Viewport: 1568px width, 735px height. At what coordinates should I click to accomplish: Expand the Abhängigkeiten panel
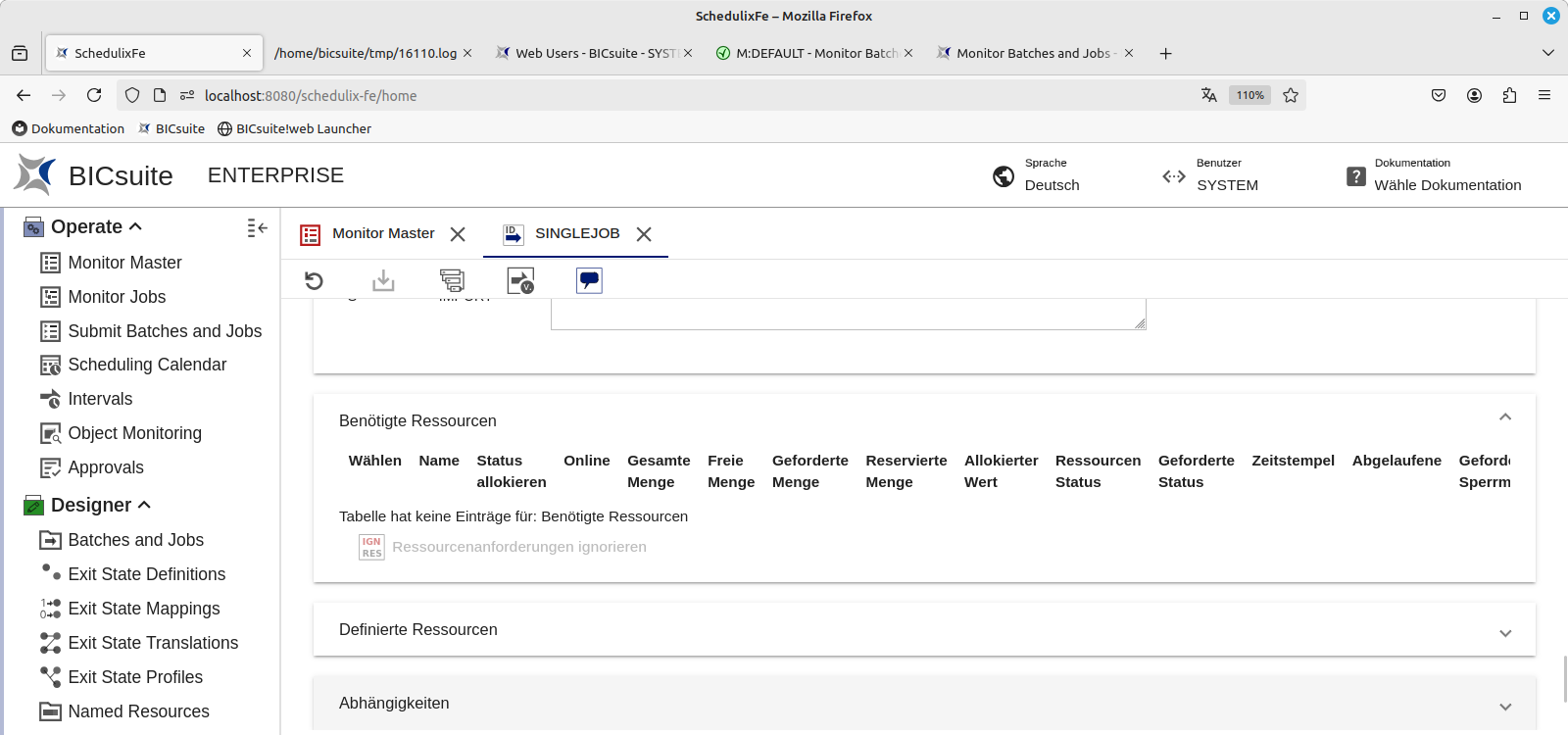pos(1505,707)
